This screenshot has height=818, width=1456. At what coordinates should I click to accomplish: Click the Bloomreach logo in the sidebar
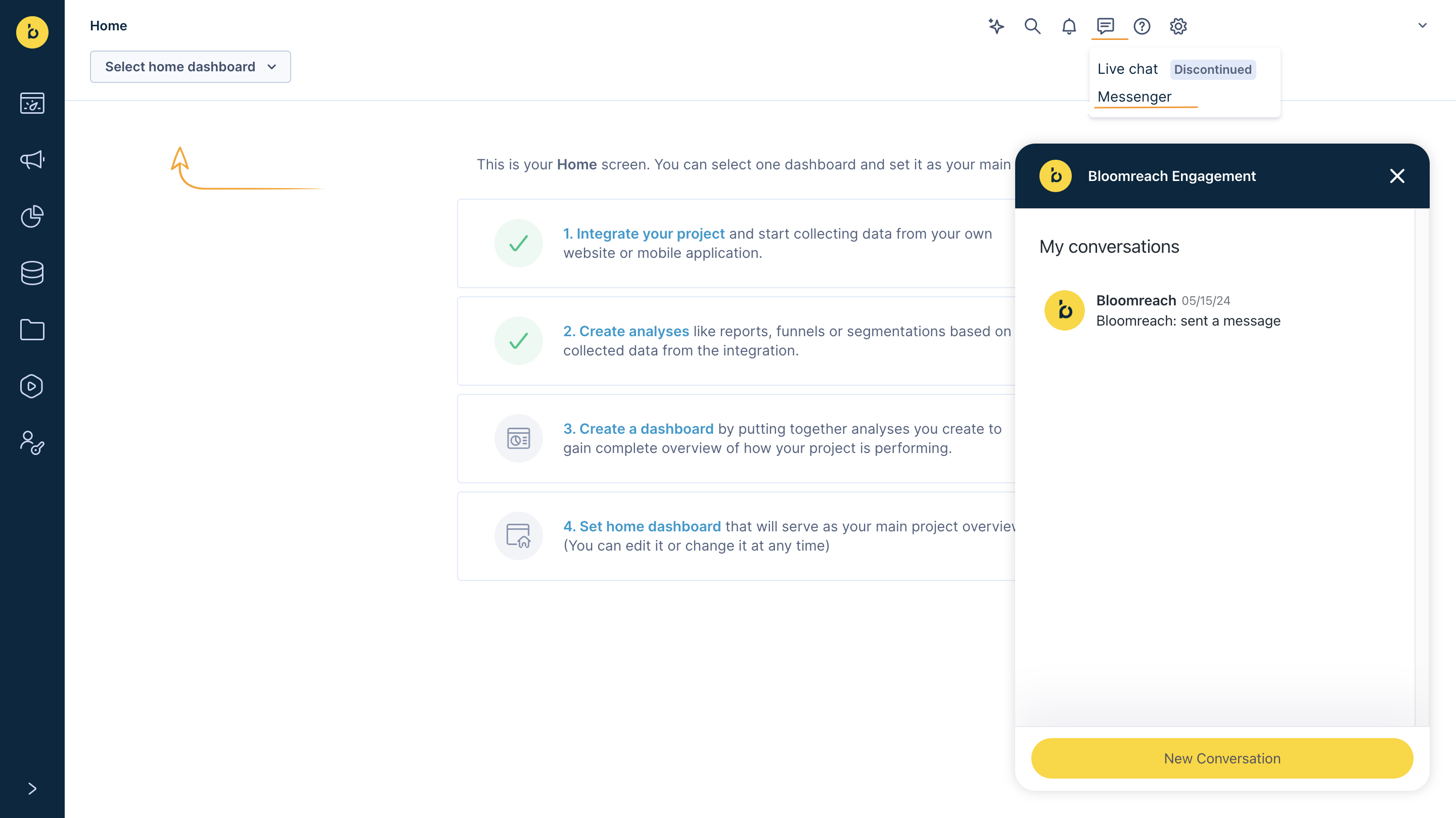click(32, 32)
